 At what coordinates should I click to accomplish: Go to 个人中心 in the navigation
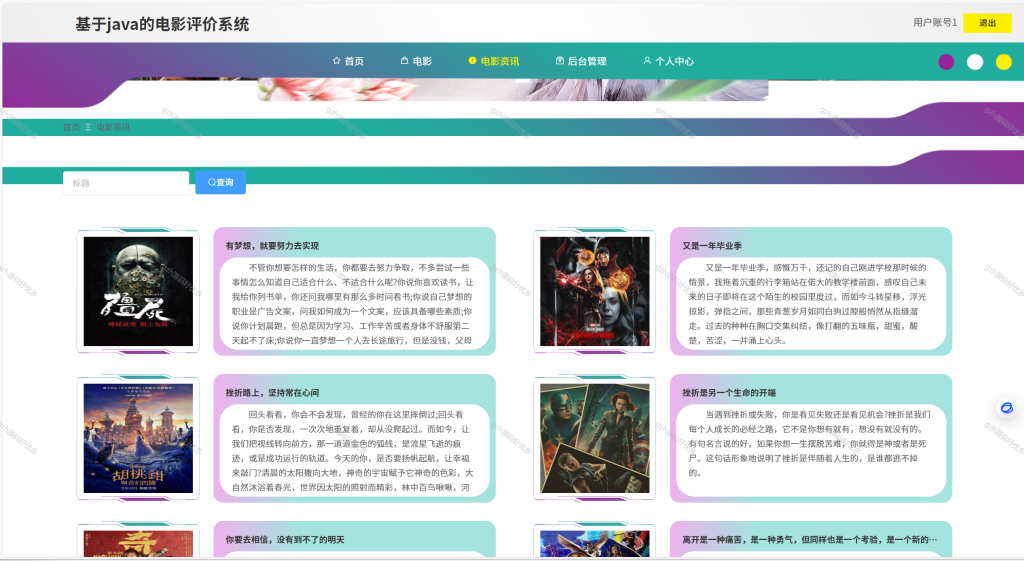point(669,61)
